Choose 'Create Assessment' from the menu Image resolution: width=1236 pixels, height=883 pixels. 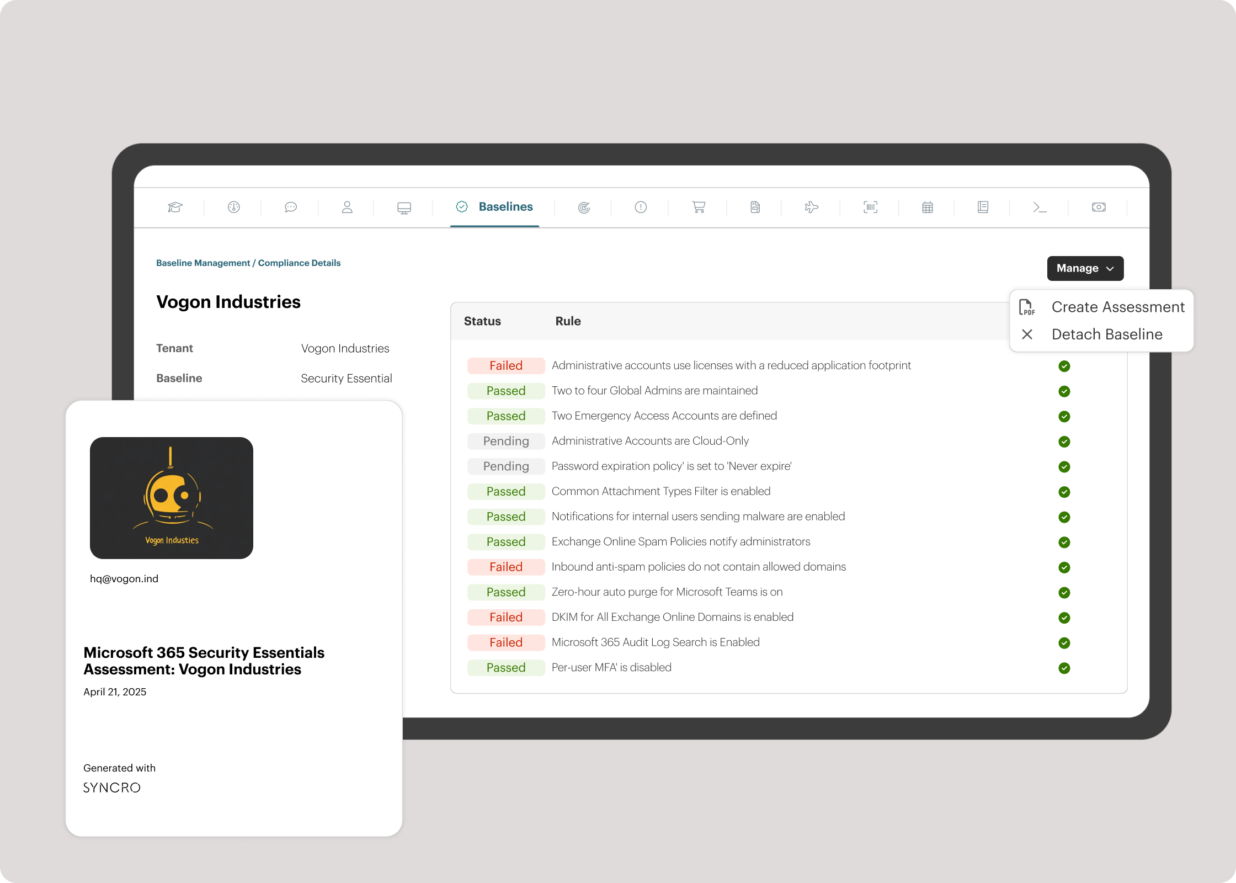tap(1117, 307)
